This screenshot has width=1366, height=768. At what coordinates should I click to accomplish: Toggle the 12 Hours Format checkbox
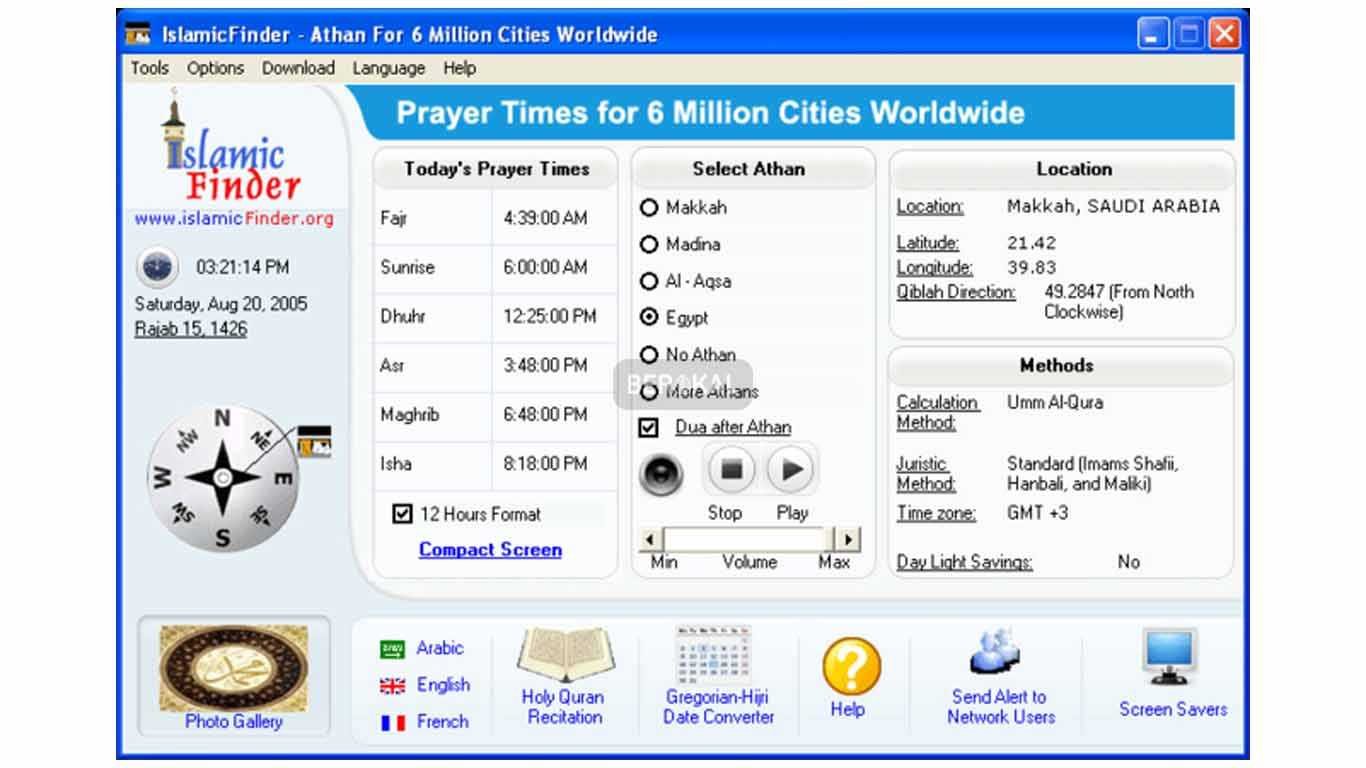click(402, 514)
